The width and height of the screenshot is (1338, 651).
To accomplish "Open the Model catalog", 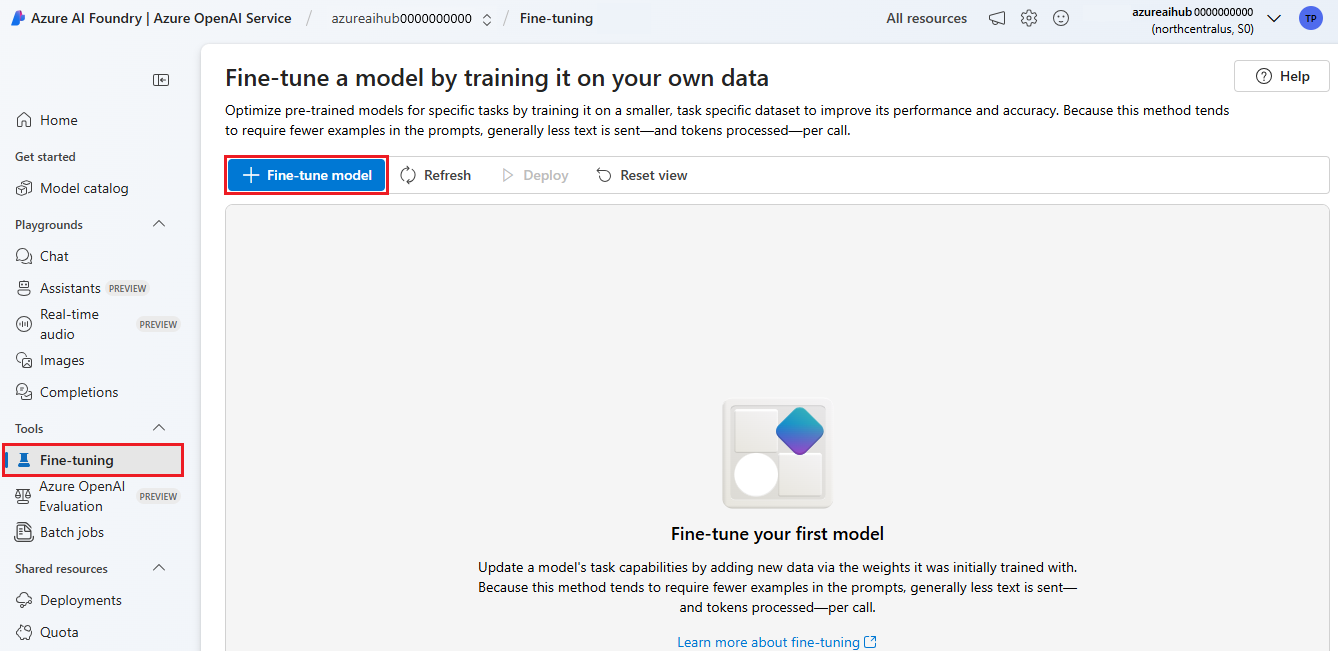I will click(83, 188).
